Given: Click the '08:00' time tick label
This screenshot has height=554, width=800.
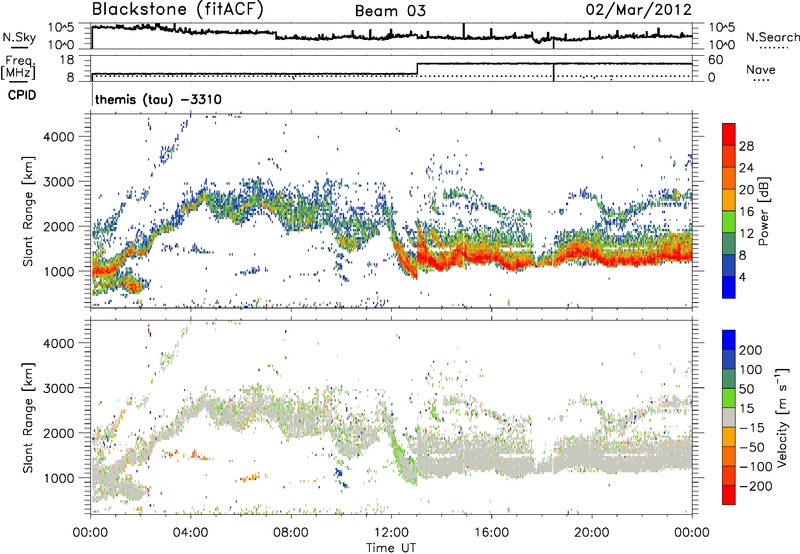Looking at the screenshot, I should tap(291, 533).
